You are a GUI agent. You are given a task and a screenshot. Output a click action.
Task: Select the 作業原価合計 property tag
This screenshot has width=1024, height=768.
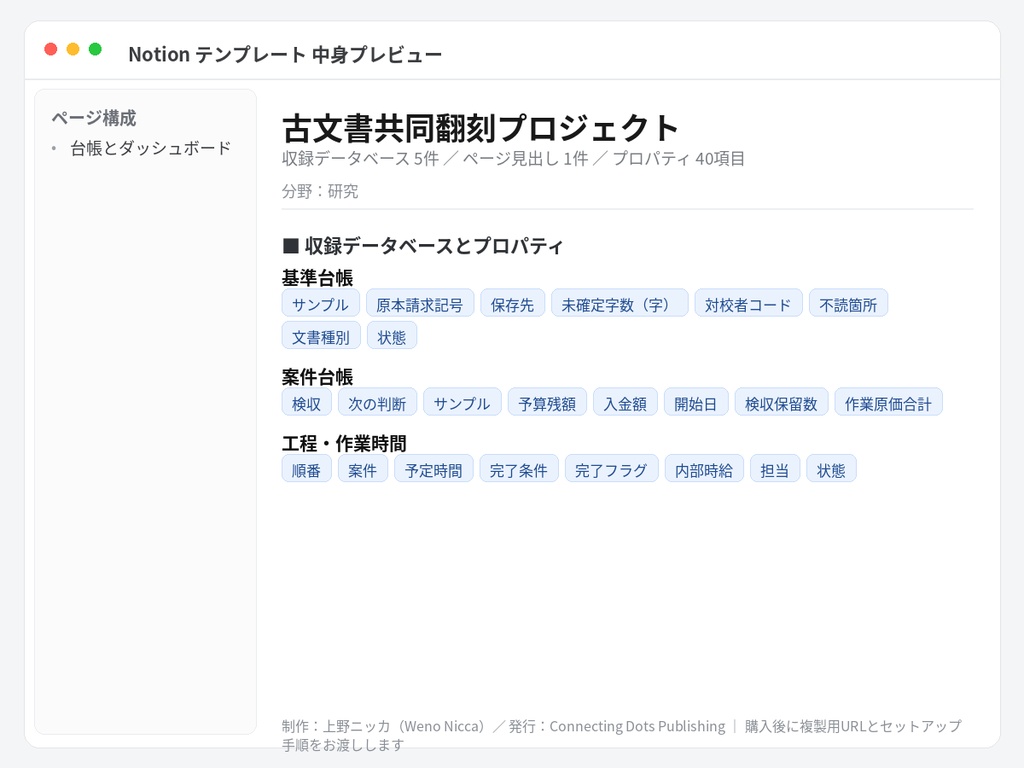click(x=889, y=402)
